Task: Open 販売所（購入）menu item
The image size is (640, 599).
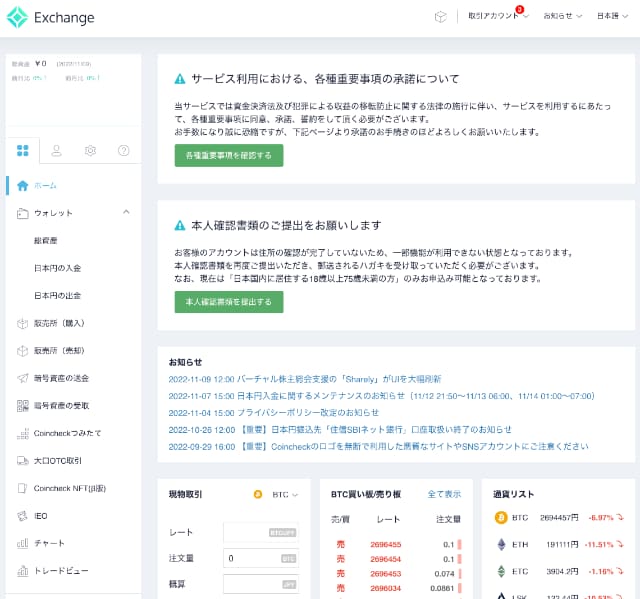Action: (x=59, y=323)
